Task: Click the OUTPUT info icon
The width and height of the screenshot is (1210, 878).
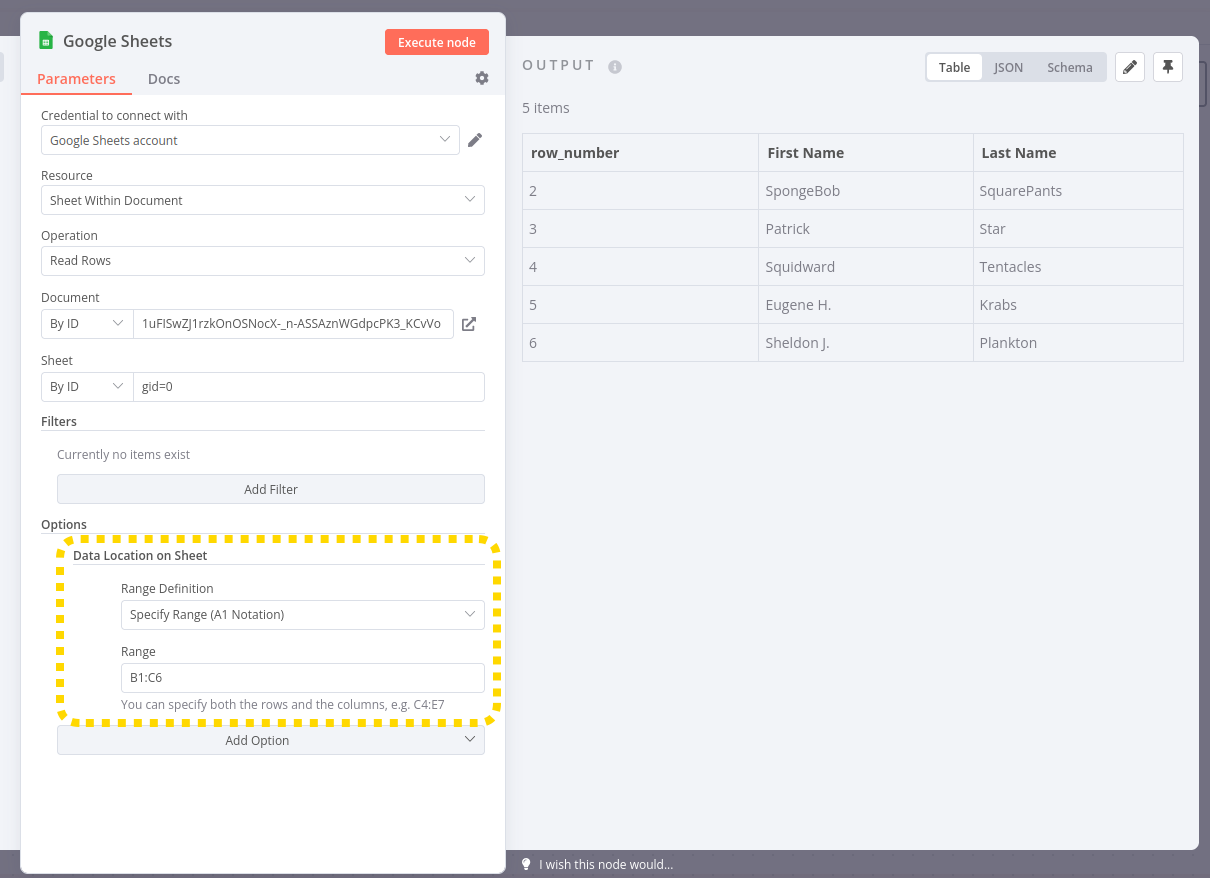Action: (x=615, y=67)
